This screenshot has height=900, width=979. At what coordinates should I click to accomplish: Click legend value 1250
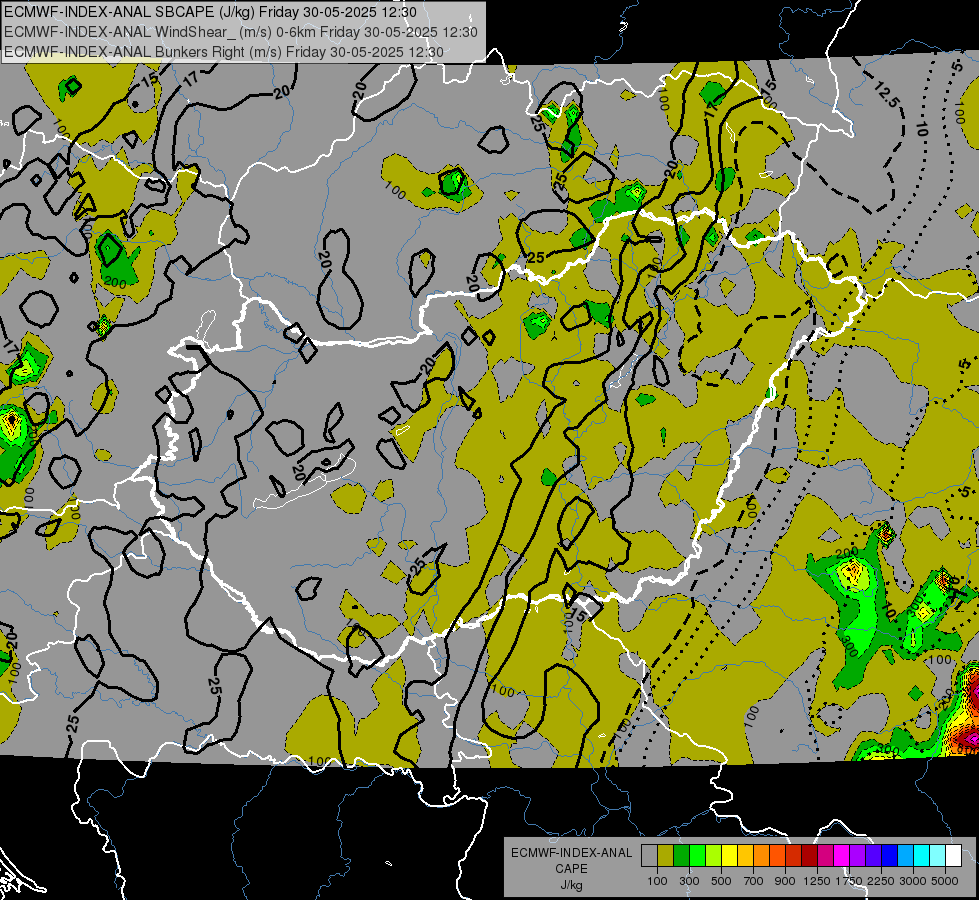(817, 881)
